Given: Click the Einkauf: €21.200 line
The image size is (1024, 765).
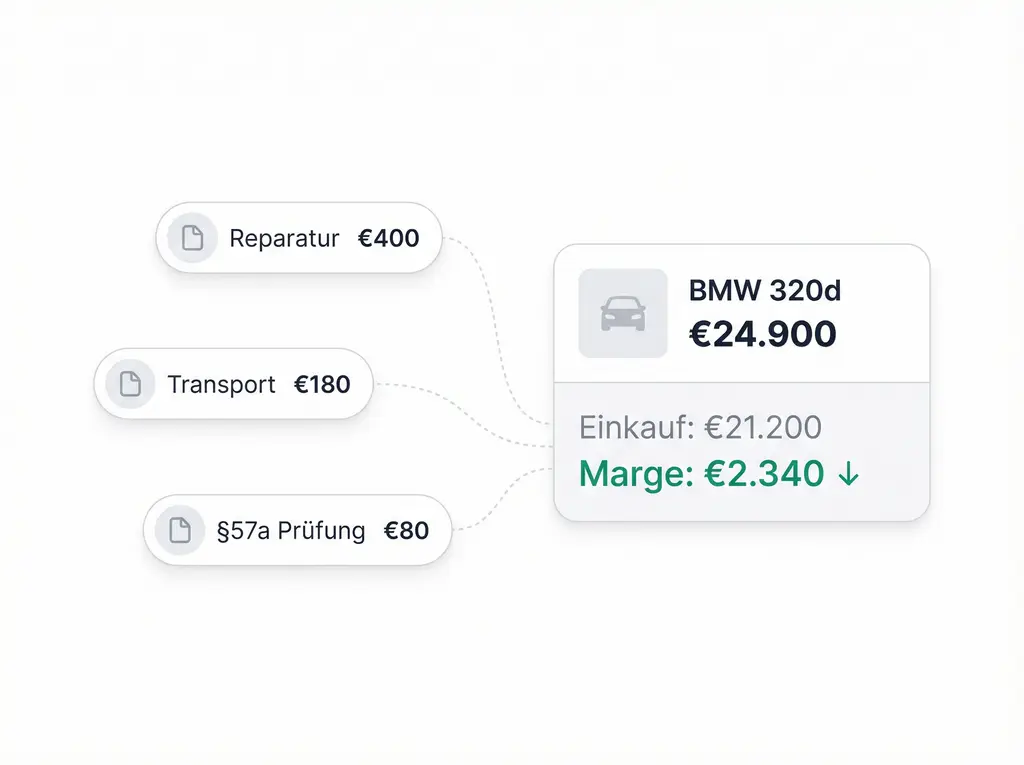Looking at the screenshot, I should (x=700, y=428).
